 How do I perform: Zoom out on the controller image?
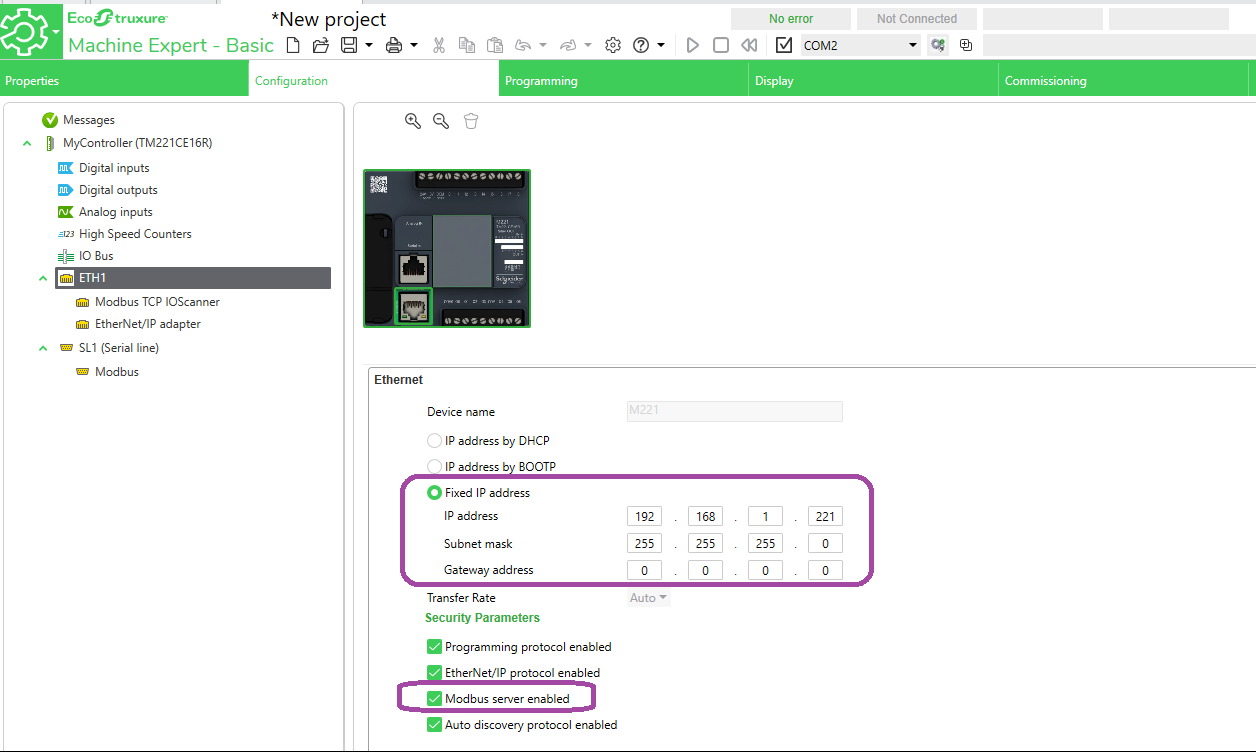pyautogui.click(x=441, y=121)
